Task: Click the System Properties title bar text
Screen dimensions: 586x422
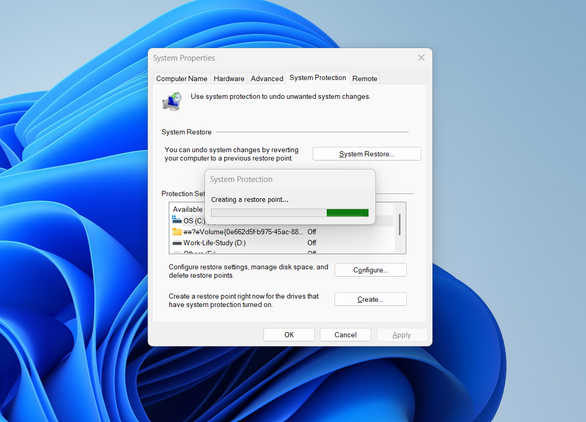Action: pos(184,58)
